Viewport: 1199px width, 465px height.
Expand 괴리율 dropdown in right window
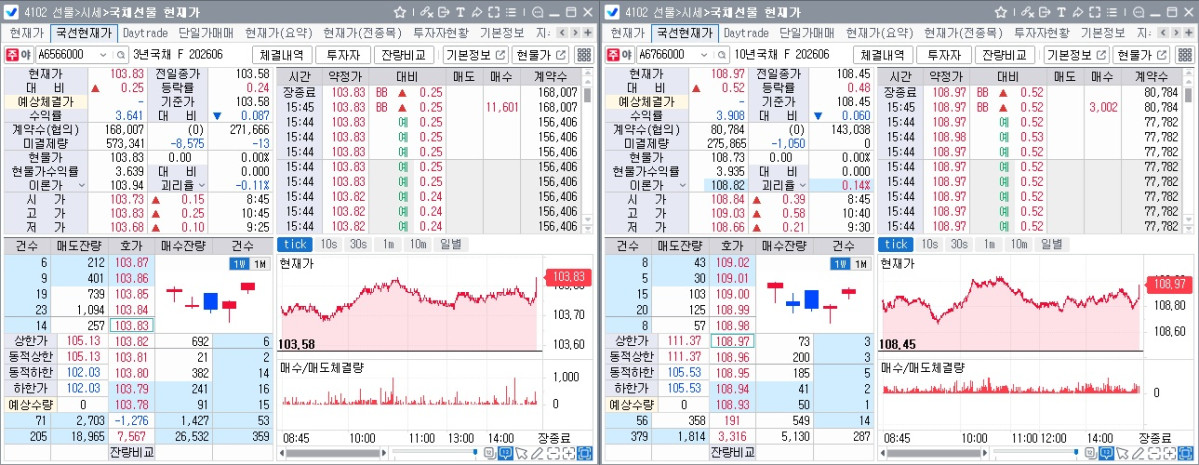pos(804,185)
